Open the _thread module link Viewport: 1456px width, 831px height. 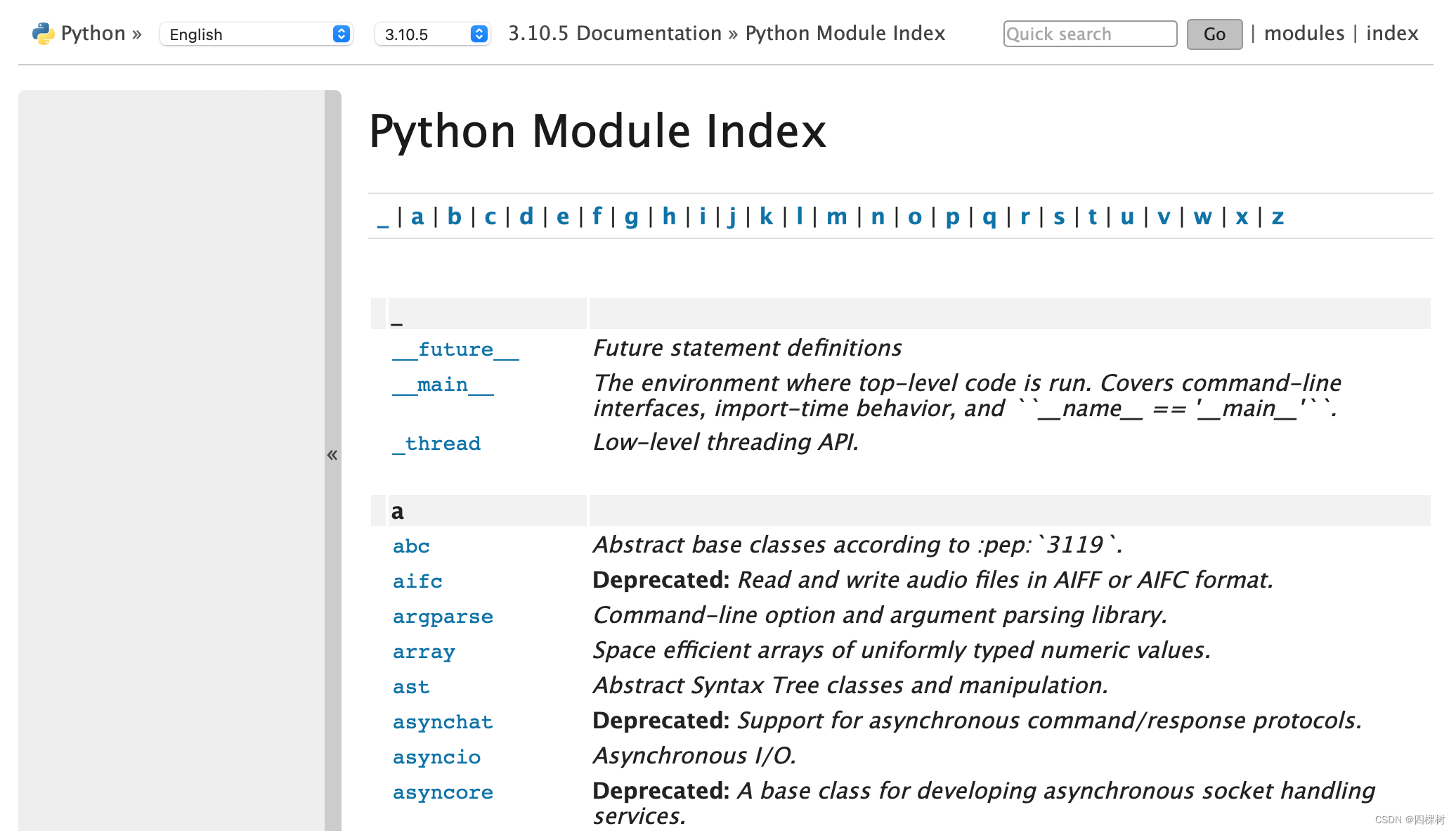436,444
